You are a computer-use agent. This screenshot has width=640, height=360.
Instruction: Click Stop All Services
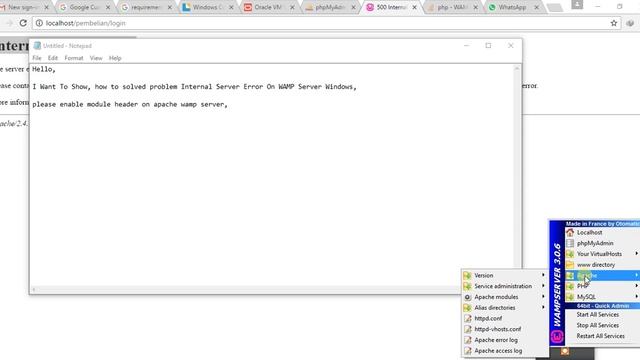[598, 325]
